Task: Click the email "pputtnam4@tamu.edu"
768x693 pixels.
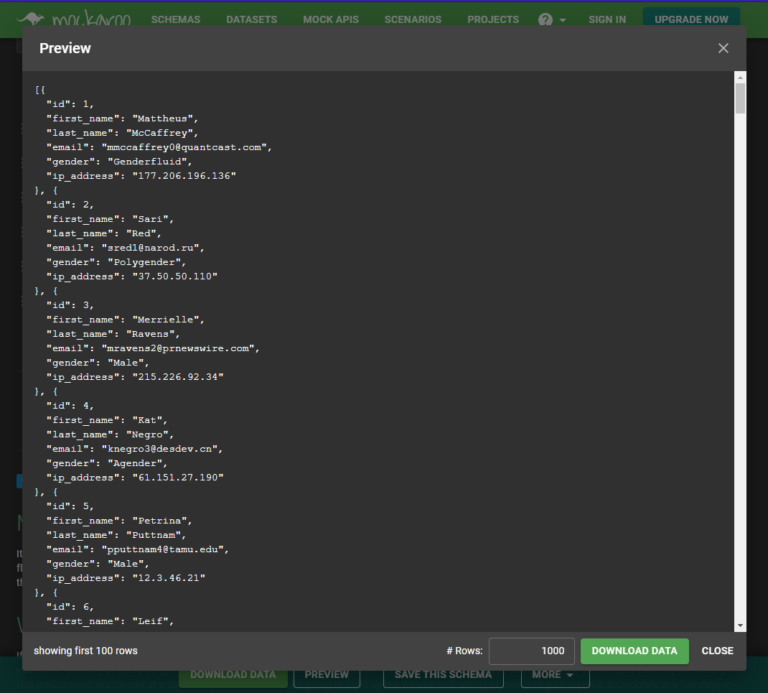Action: point(162,549)
